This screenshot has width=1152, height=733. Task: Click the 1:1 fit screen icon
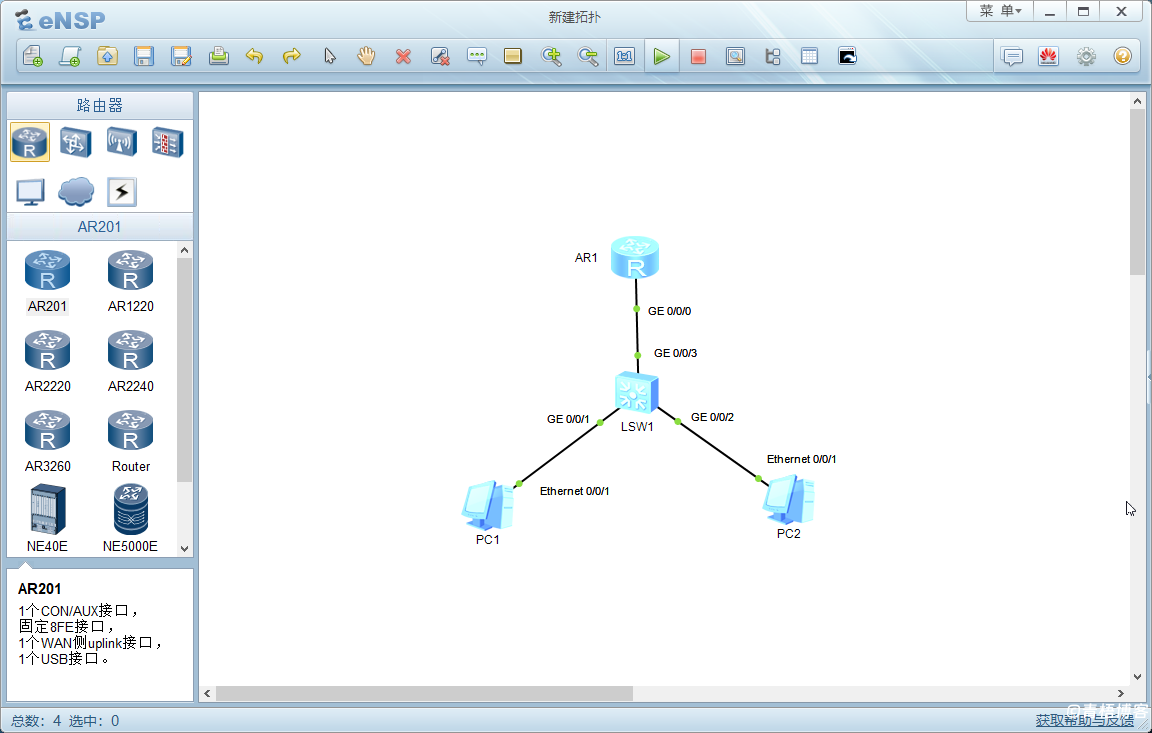624,57
